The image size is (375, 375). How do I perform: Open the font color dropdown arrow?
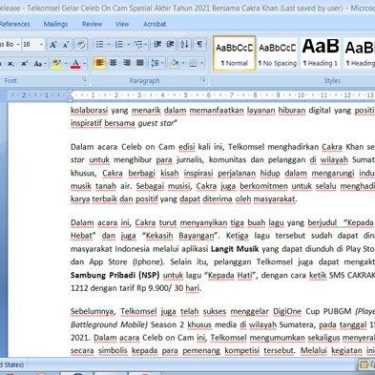point(85,63)
